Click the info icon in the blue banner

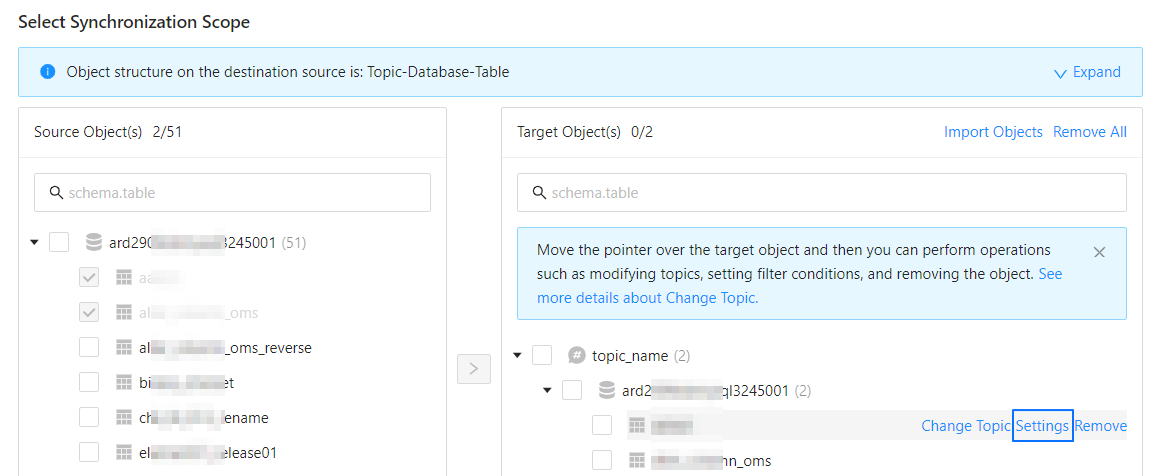(x=47, y=72)
